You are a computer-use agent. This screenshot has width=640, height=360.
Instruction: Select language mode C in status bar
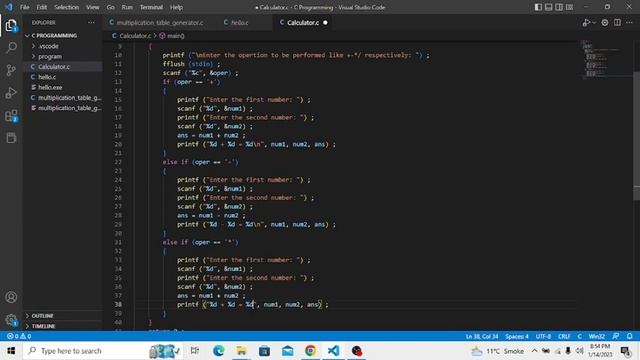click(579, 336)
